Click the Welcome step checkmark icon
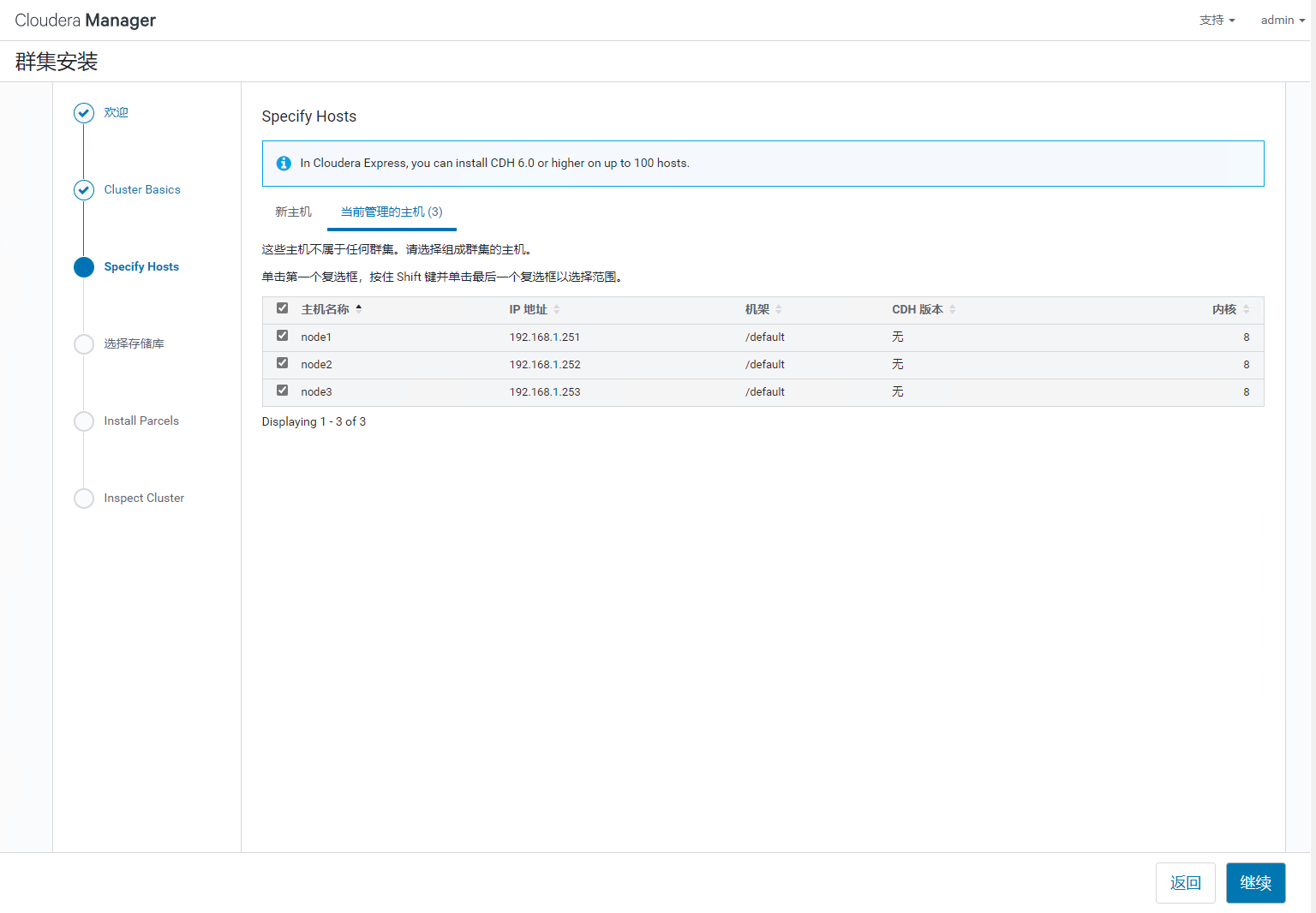 pos(84,113)
